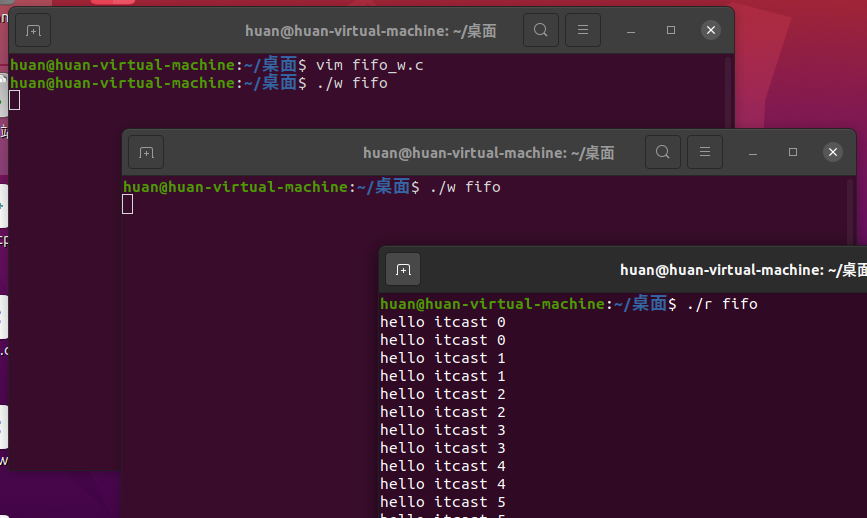Click second 'hello itcast 2' output line
The width and height of the screenshot is (867, 518).
443,412
